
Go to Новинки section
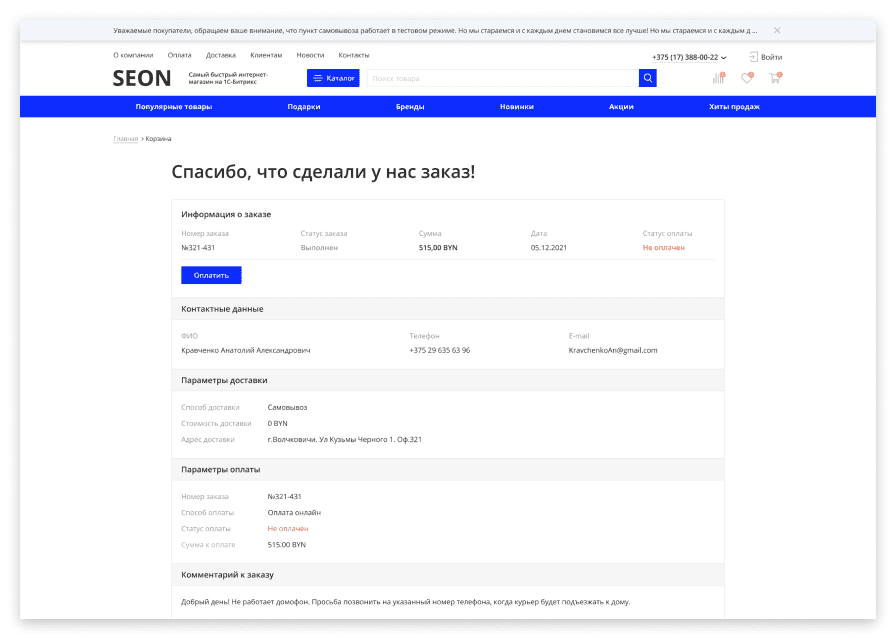pos(517,106)
